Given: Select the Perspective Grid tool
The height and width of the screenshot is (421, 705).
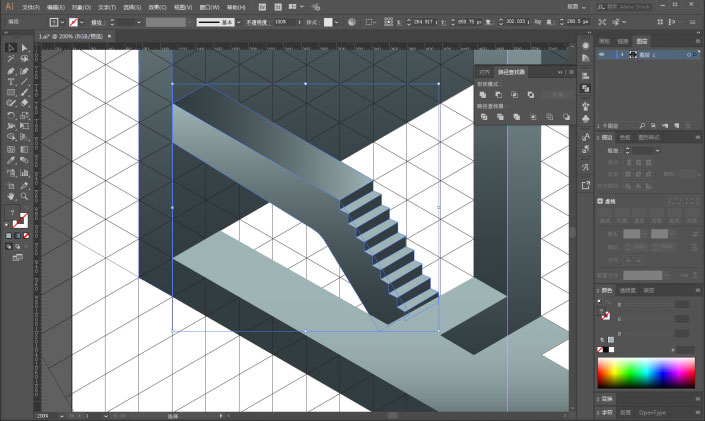Looking at the screenshot, I should [x=24, y=137].
